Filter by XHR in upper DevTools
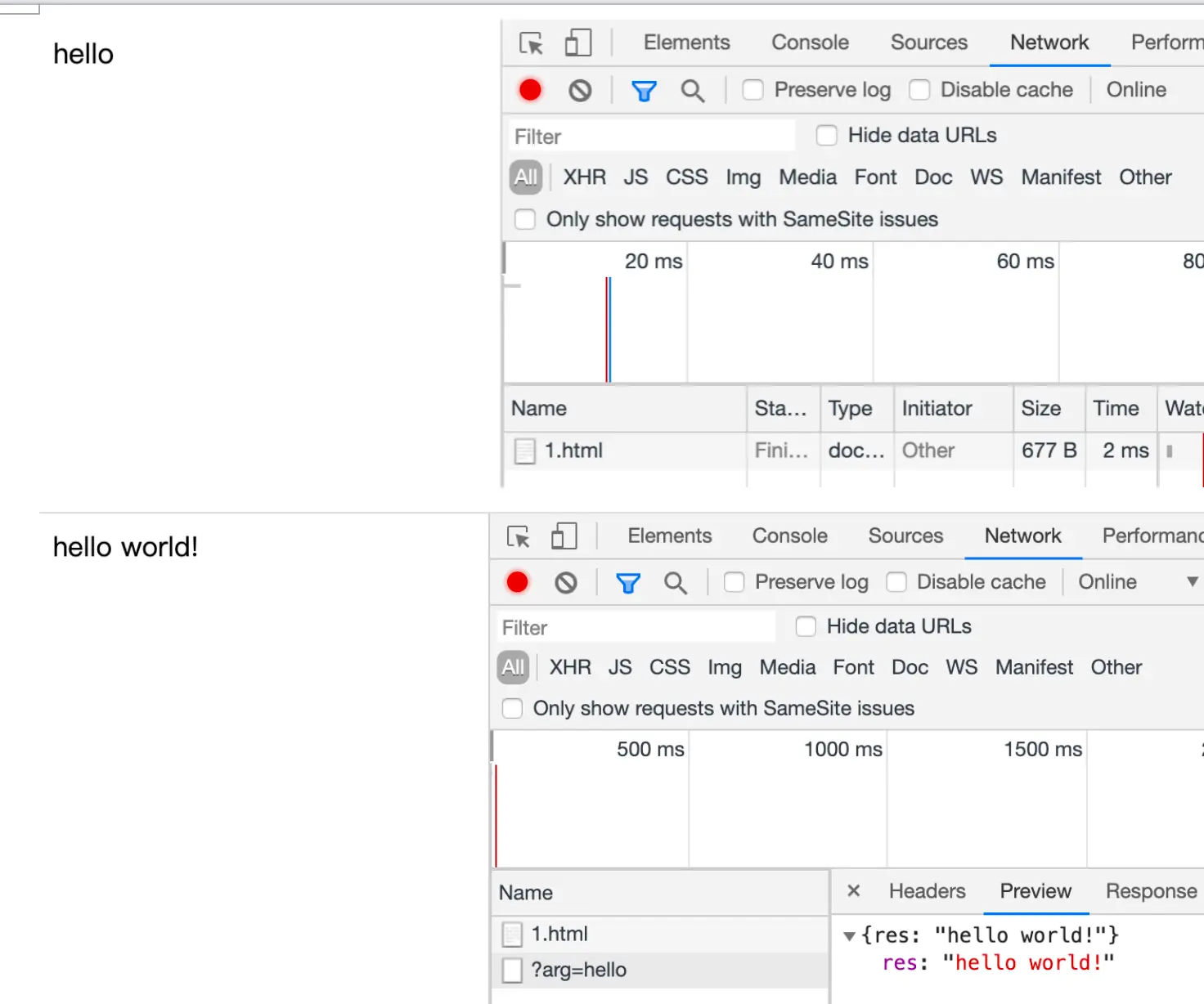This screenshot has width=1204, height=1004. 585,177
